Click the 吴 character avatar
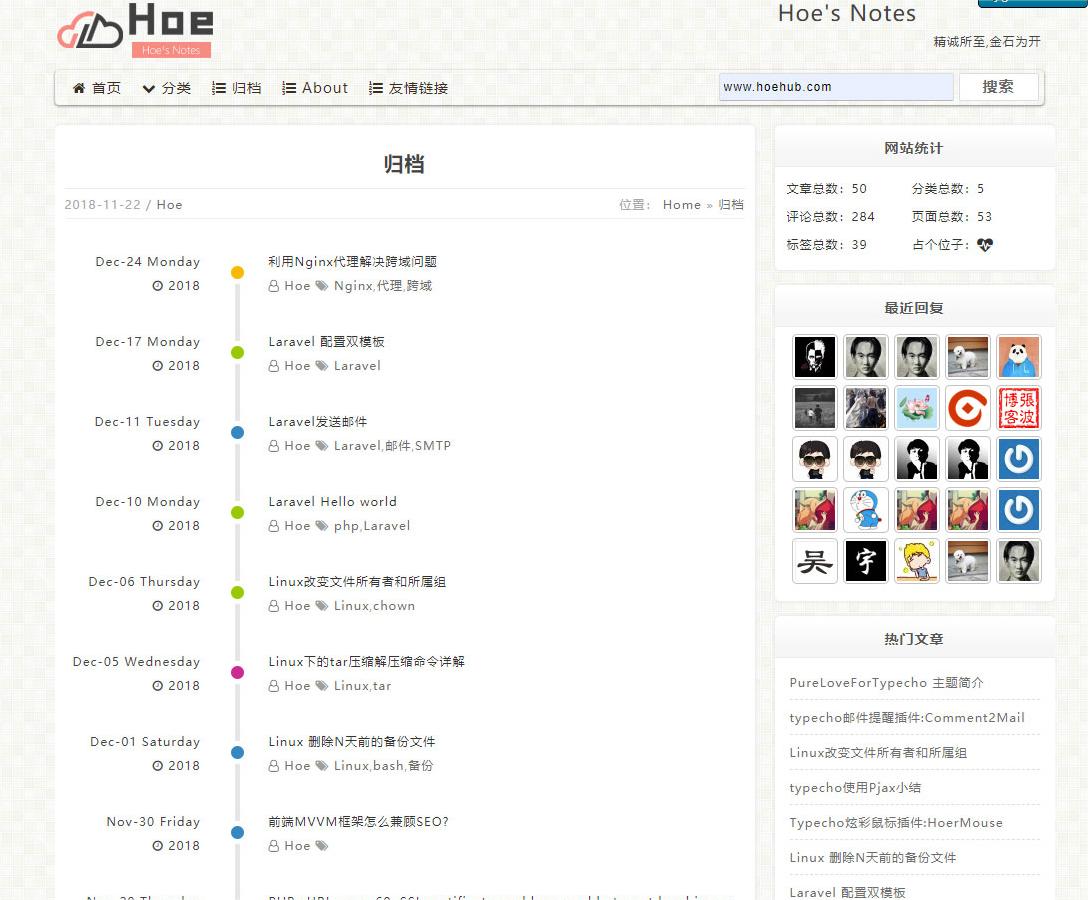Screen dimensions: 1088x900 click(814, 561)
